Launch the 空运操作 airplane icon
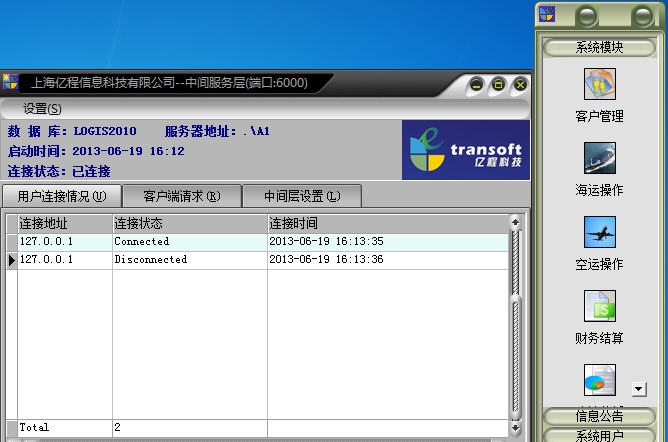668x442 pixels. pos(599,232)
